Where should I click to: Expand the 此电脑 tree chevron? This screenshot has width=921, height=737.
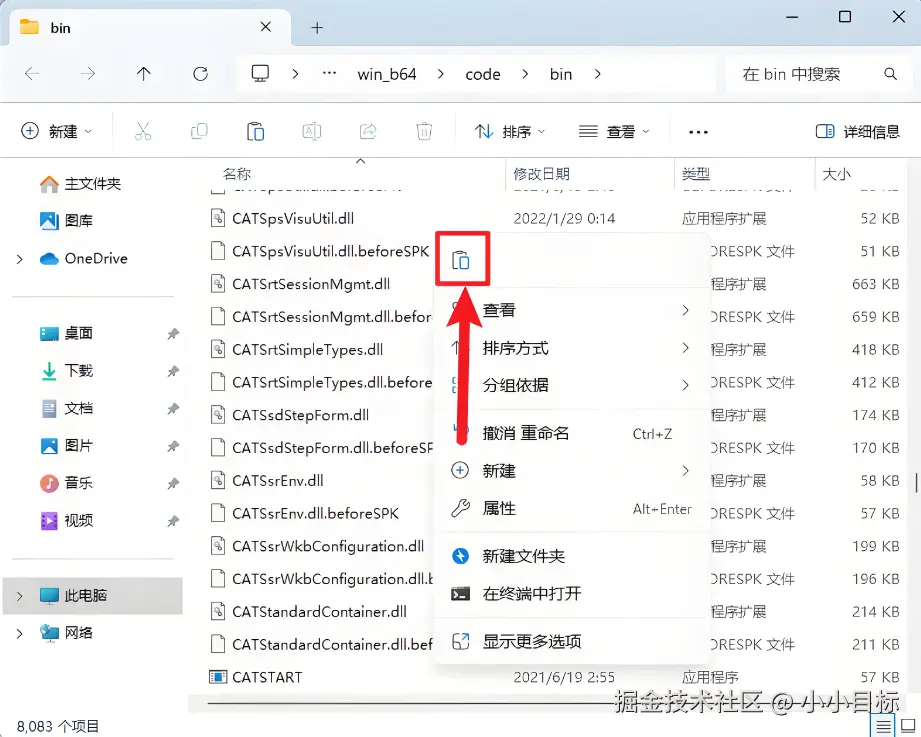tap(19, 596)
